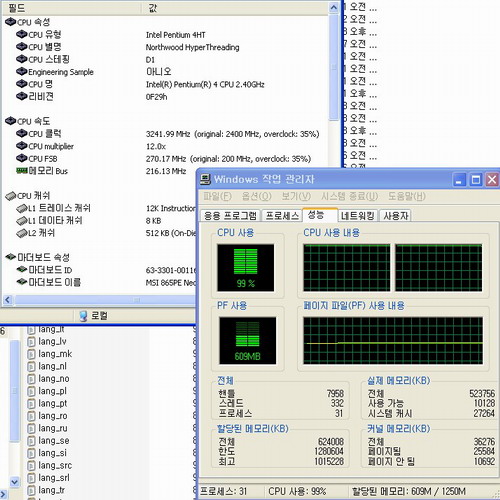Screen dimensions: 500x500
Task: Select the lang_si file
Action: pos(47,453)
